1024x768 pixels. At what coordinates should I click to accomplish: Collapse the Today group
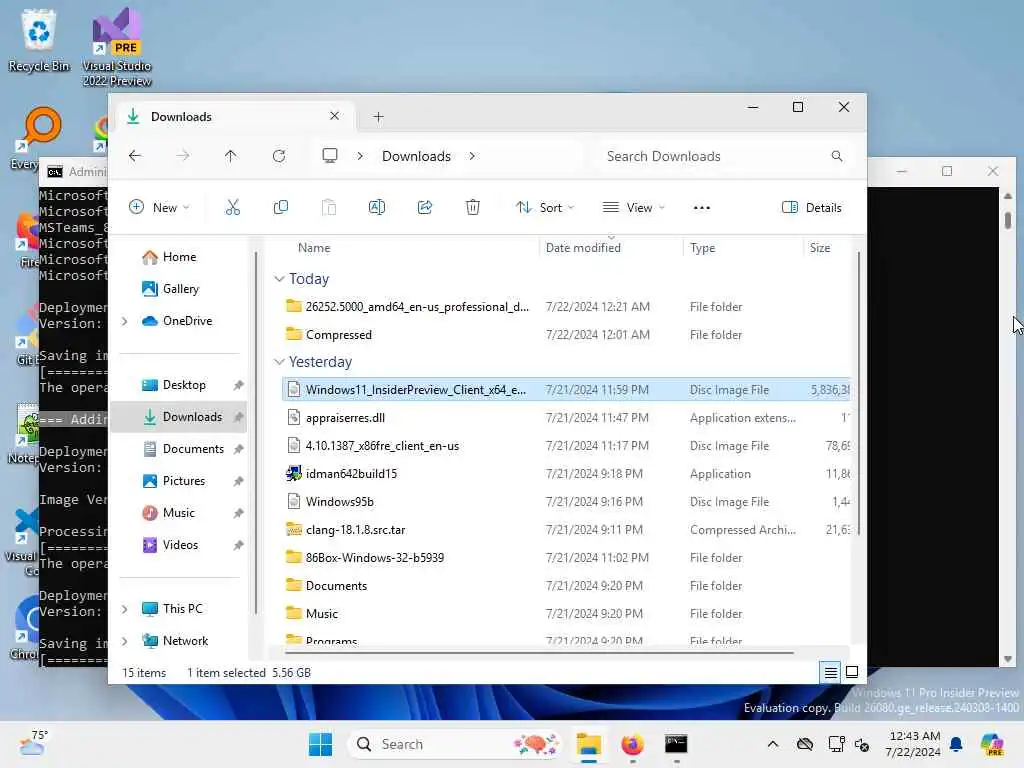tap(279, 279)
